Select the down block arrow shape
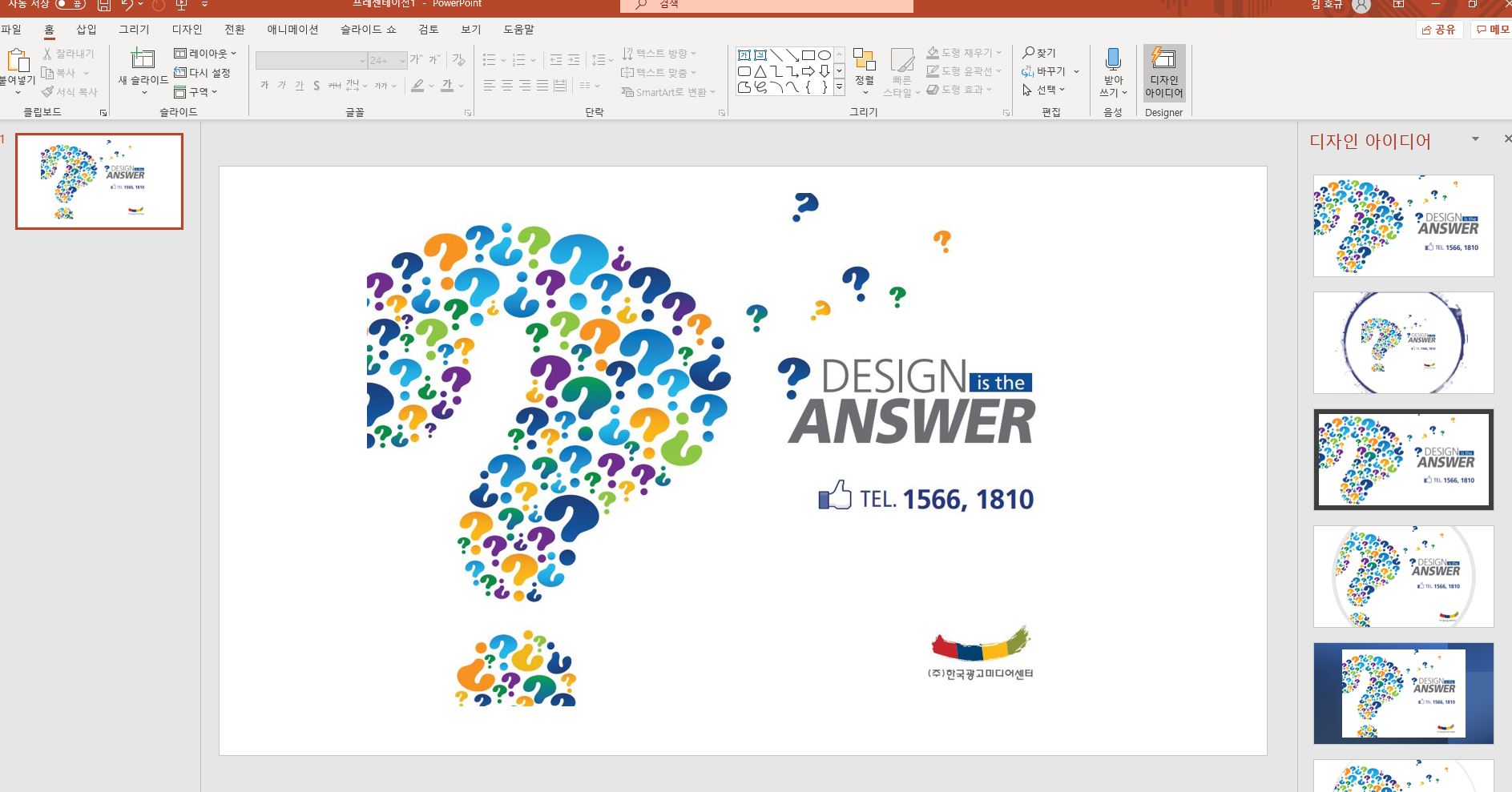The width and height of the screenshot is (1512, 792). pos(825,71)
